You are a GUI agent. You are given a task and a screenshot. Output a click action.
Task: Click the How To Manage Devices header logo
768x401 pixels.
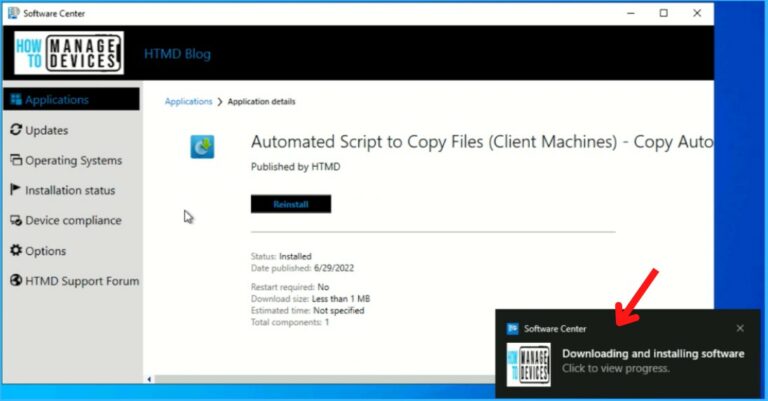69,53
